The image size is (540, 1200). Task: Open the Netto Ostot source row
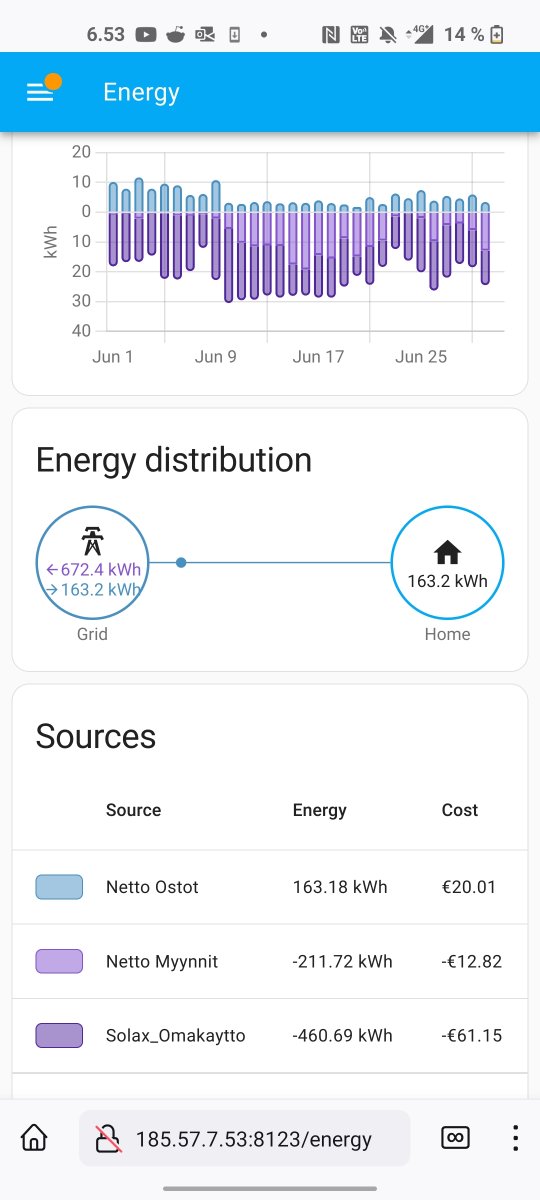(270, 887)
